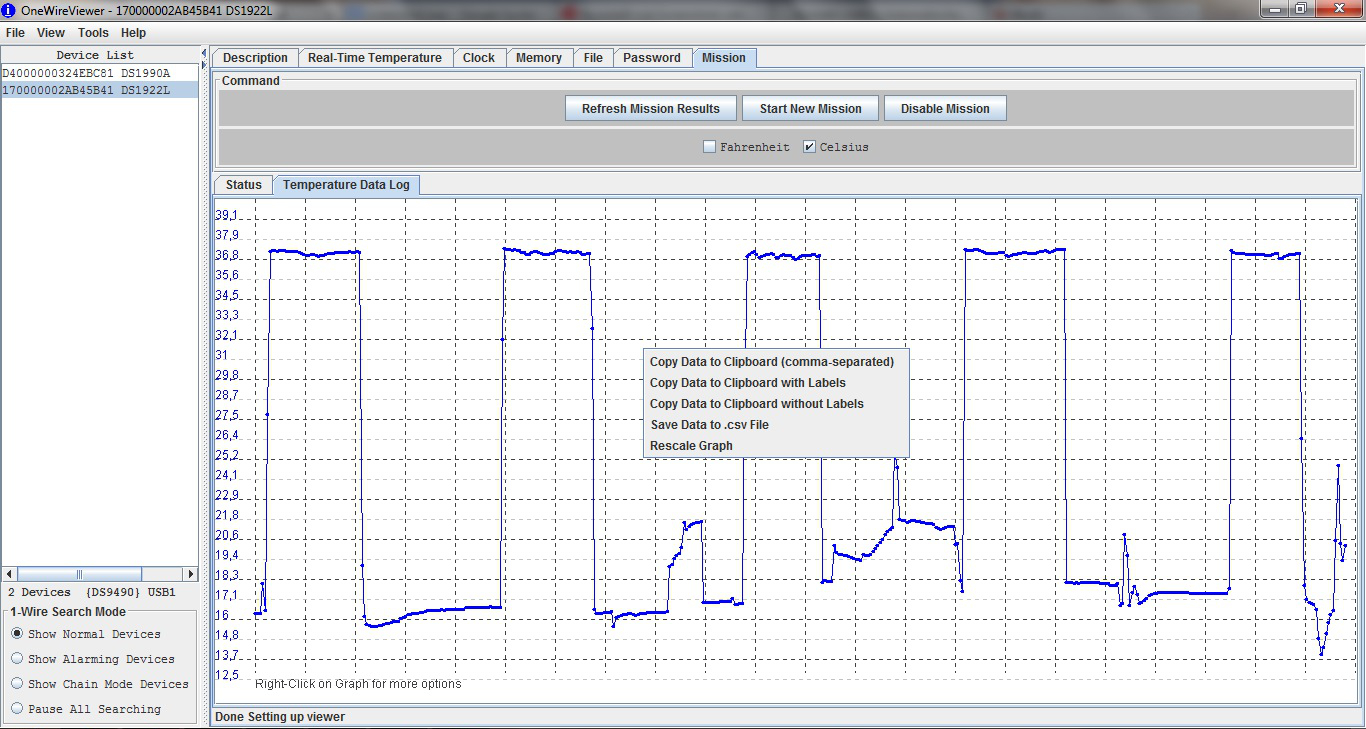The height and width of the screenshot is (729, 1366).
Task: Choose Save Data to .csv File
Action: pos(776,425)
